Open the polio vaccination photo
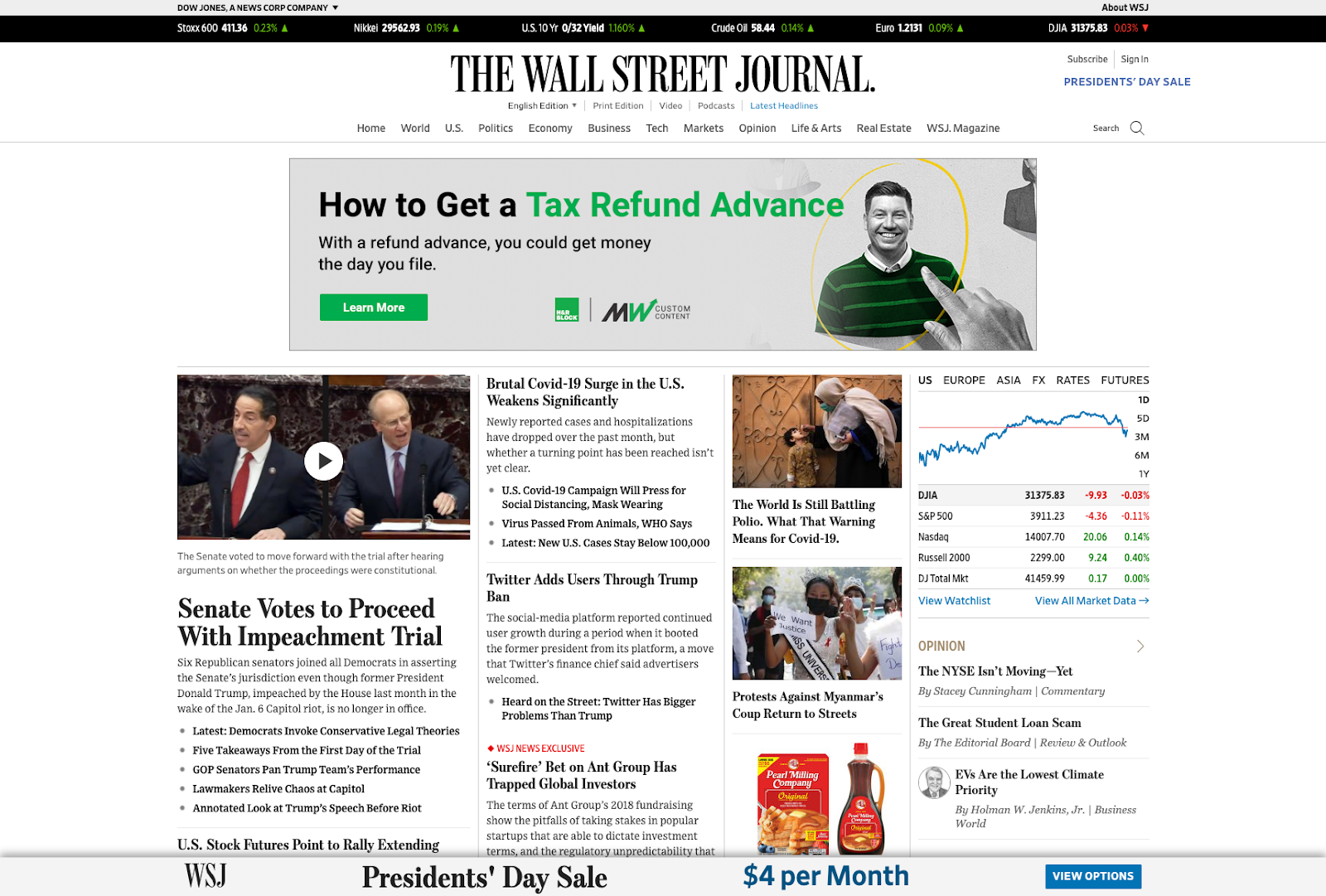The height and width of the screenshot is (896, 1326). (817, 431)
